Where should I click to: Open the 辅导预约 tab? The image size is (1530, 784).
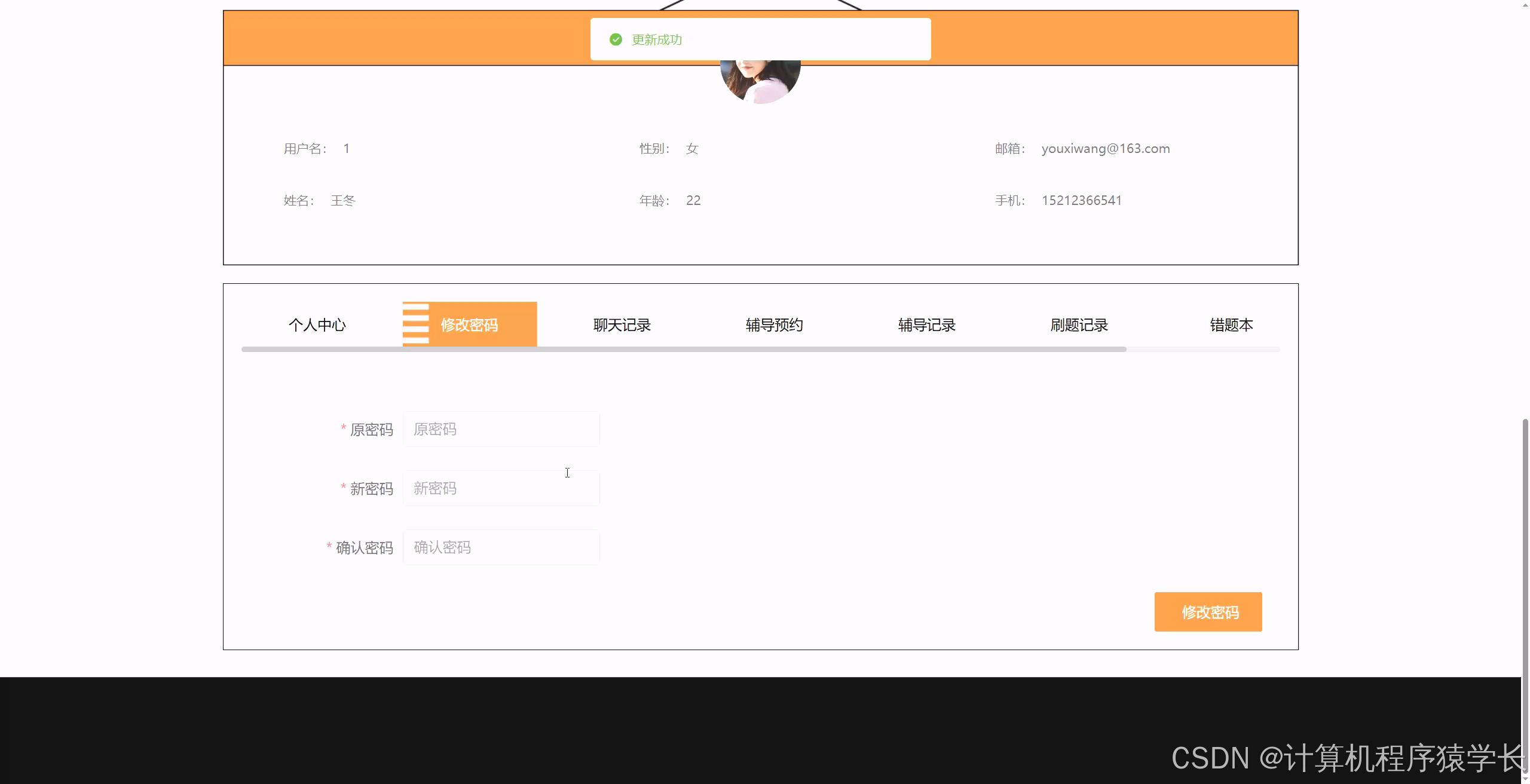point(773,325)
